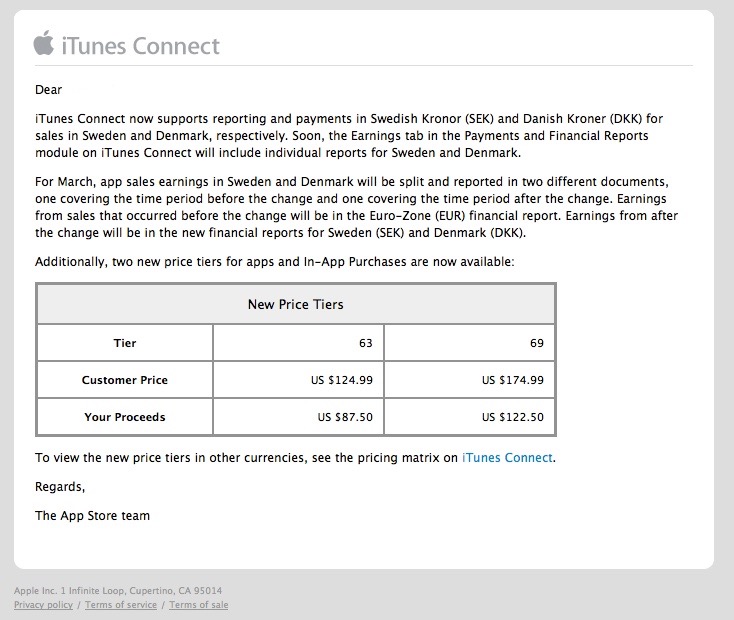Viewport: 734px width, 620px height.
Task: Select the 'Tier' row label
Action: (x=125, y=343)
